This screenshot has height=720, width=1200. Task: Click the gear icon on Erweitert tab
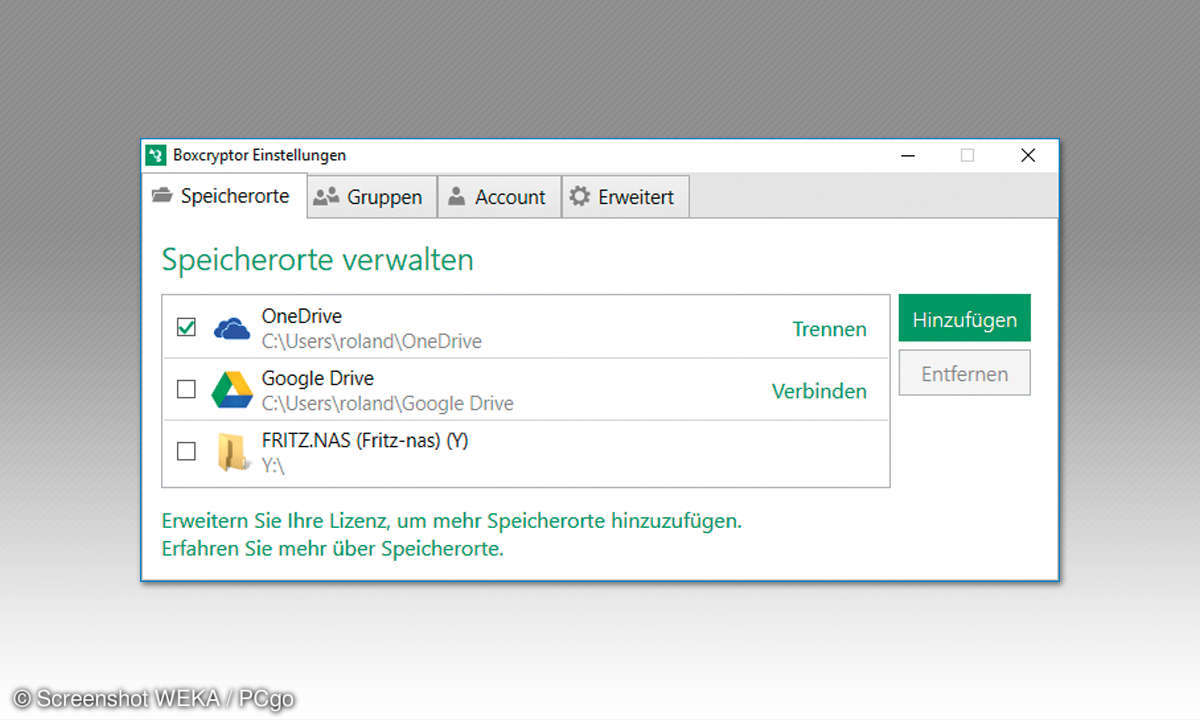click(580, 197)
